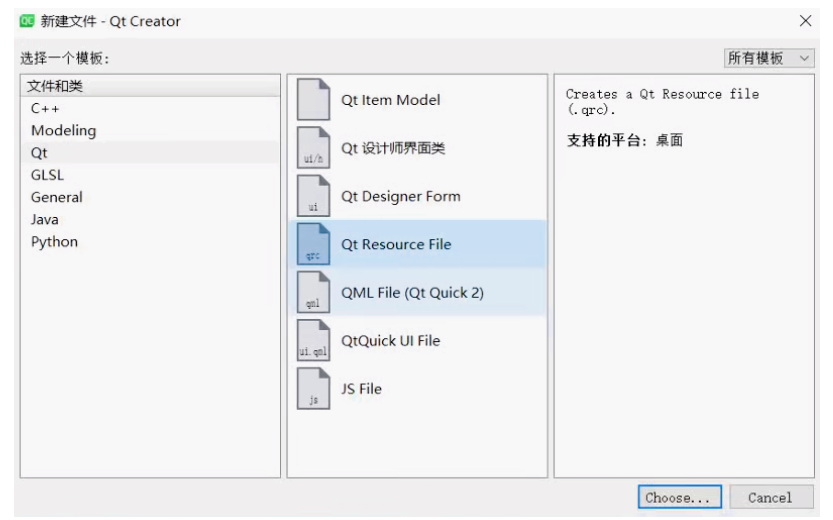Choose the Qt 设计师界面类 template label
Image resolution: width=833 pixels, height=520 pixels.
(x=393, y=148)
